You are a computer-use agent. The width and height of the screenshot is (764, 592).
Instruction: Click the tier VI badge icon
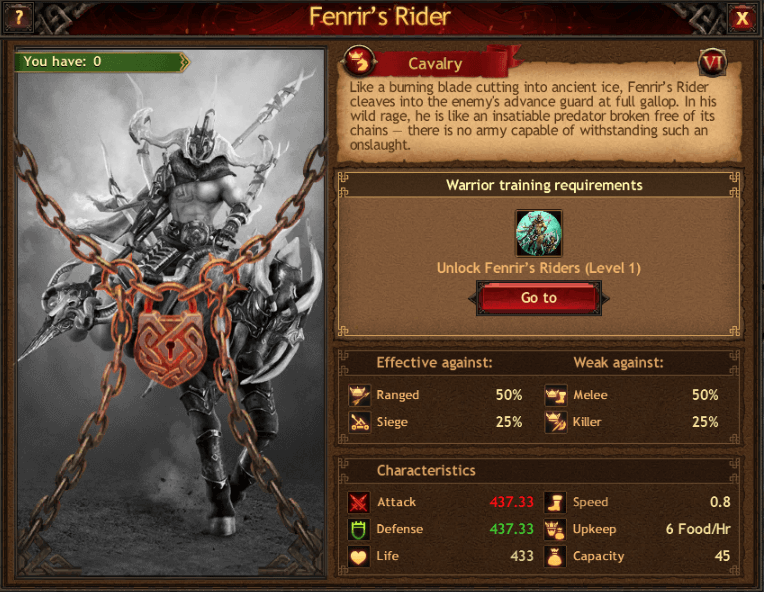(712, 62)
